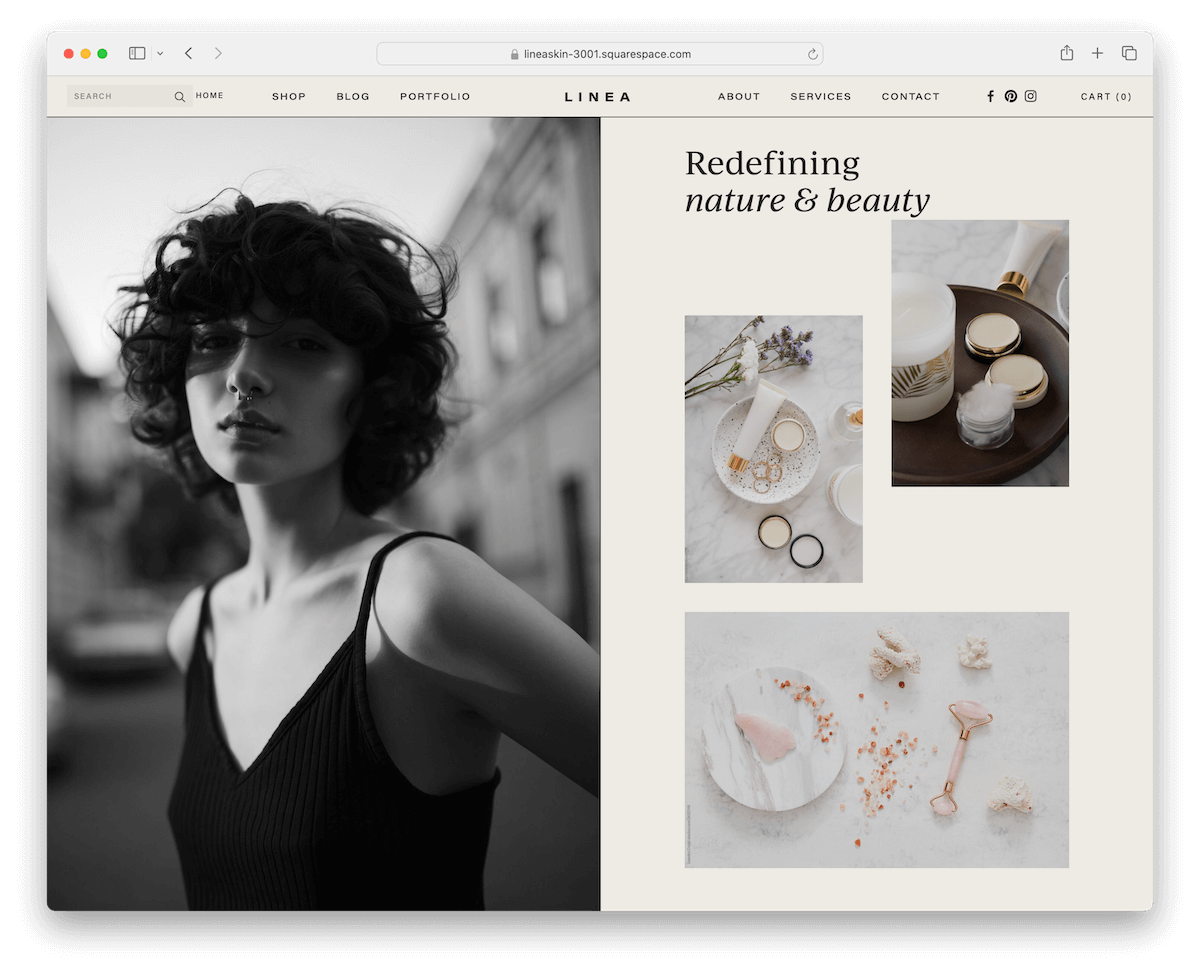Click the Pinterest social icon
The height and width of the screenshot is (973, 1200).
1011,96
